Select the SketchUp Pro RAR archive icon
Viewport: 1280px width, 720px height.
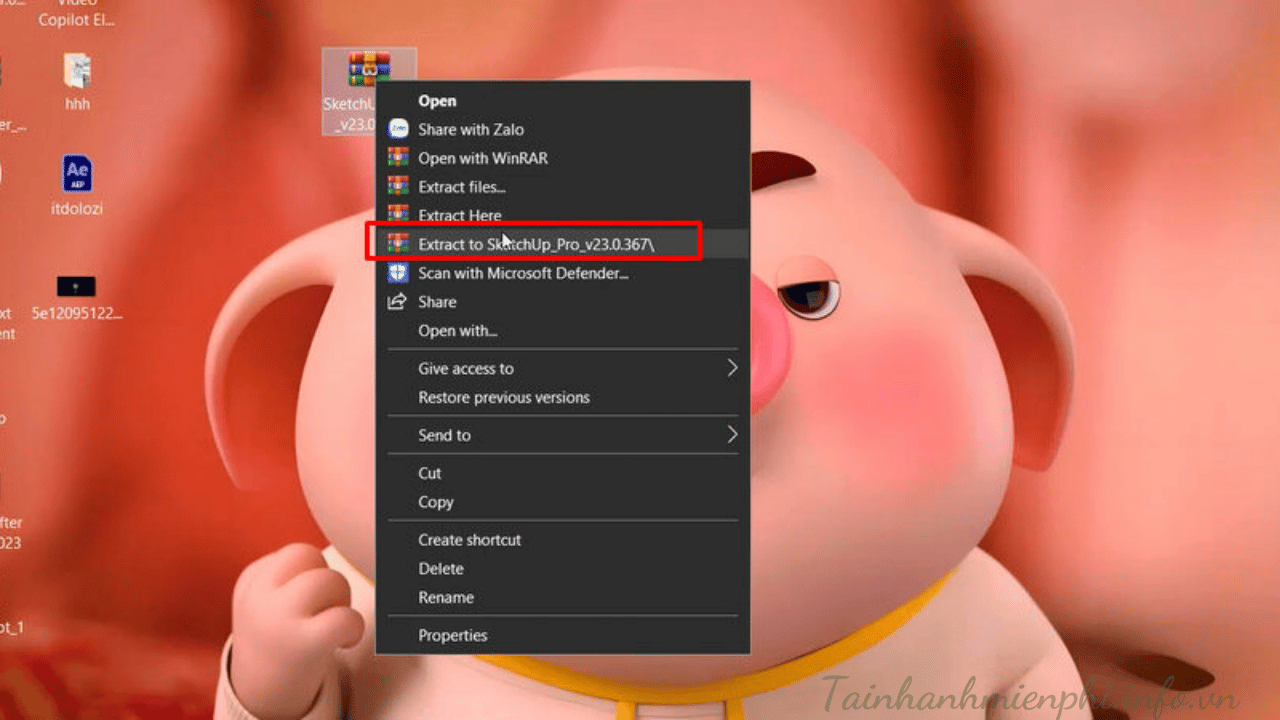pos(368,70)
